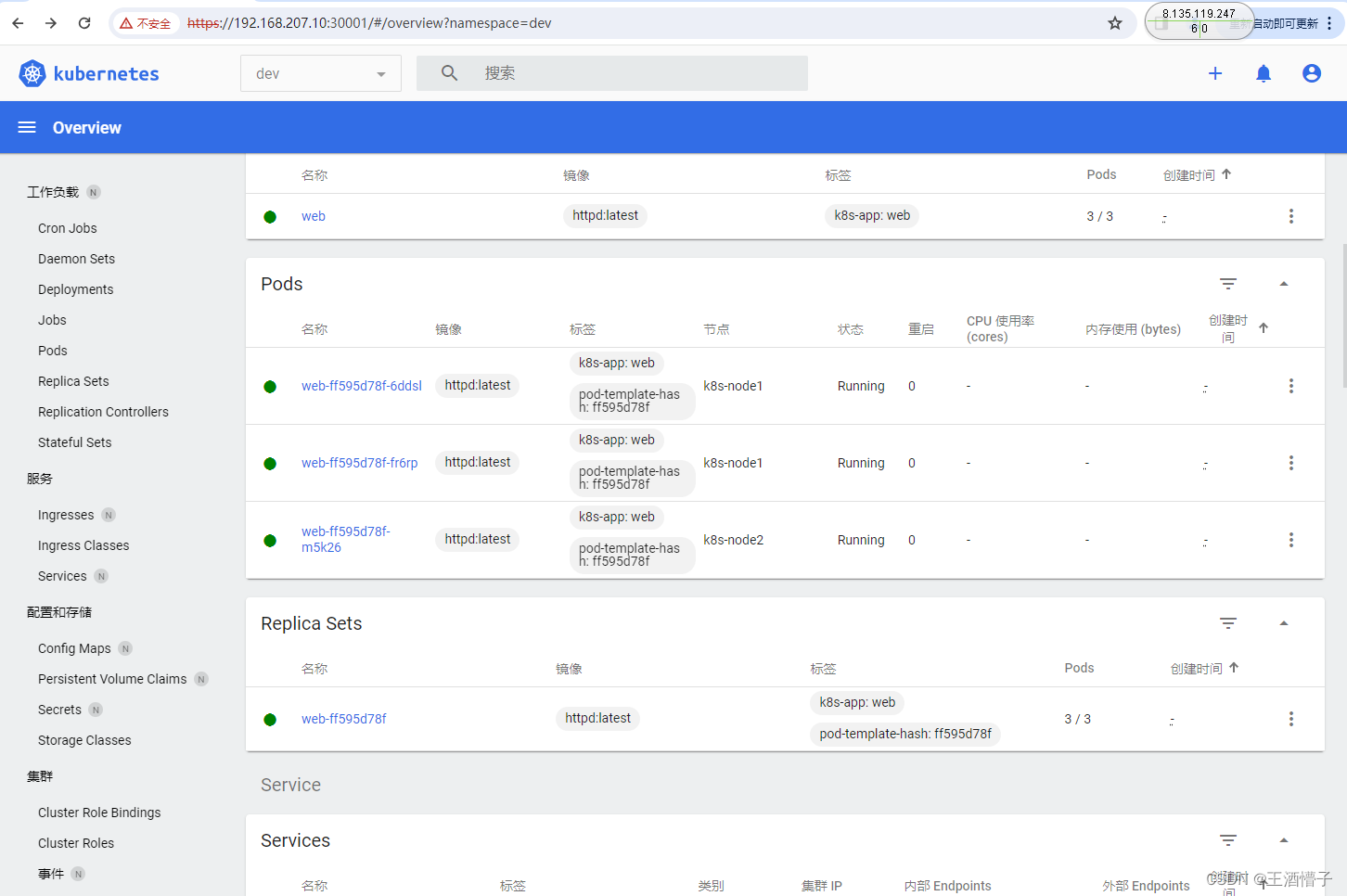Image resolution: width=1347 pixels, height=896 pixels.
Task: Open Cluster Role Bindings in sidebar
Action: 99,813
